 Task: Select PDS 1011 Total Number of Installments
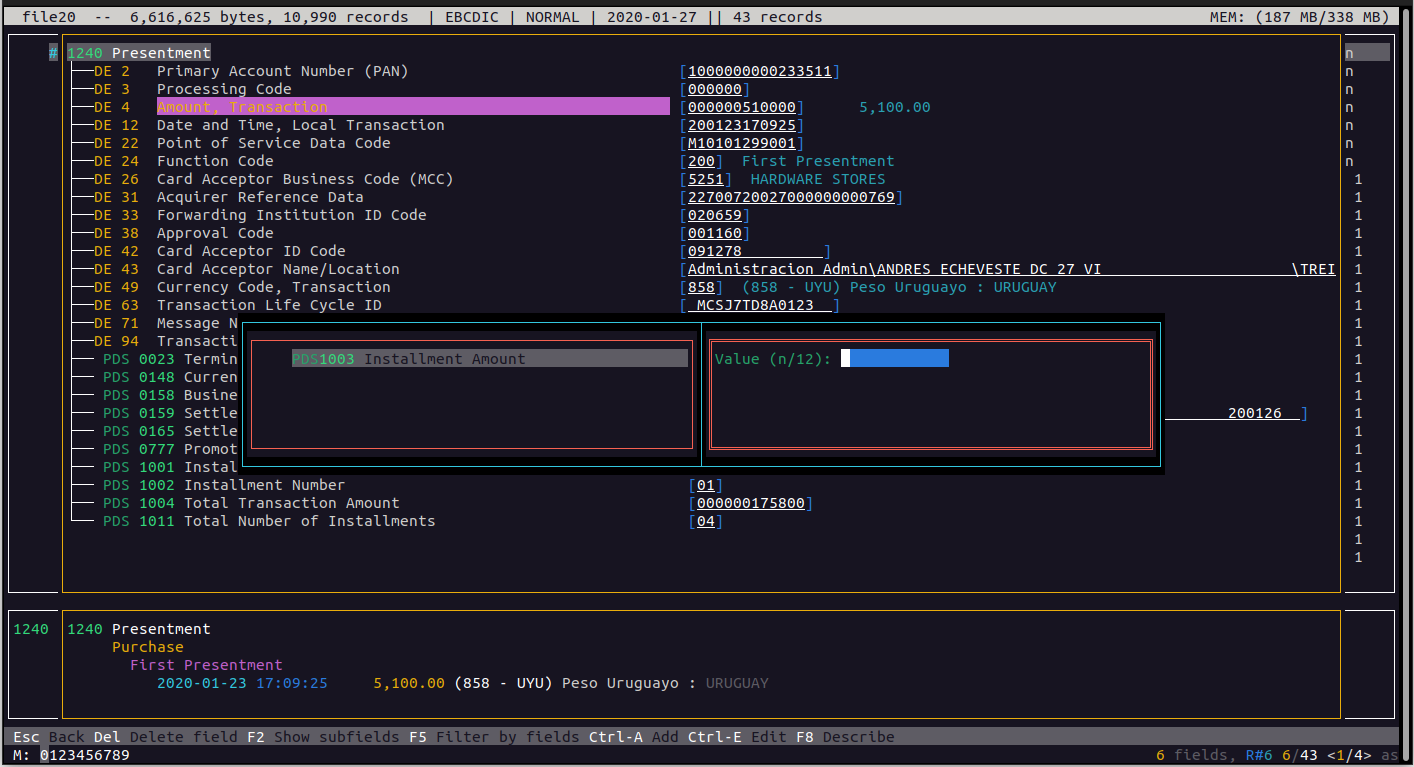coord(309,521)
